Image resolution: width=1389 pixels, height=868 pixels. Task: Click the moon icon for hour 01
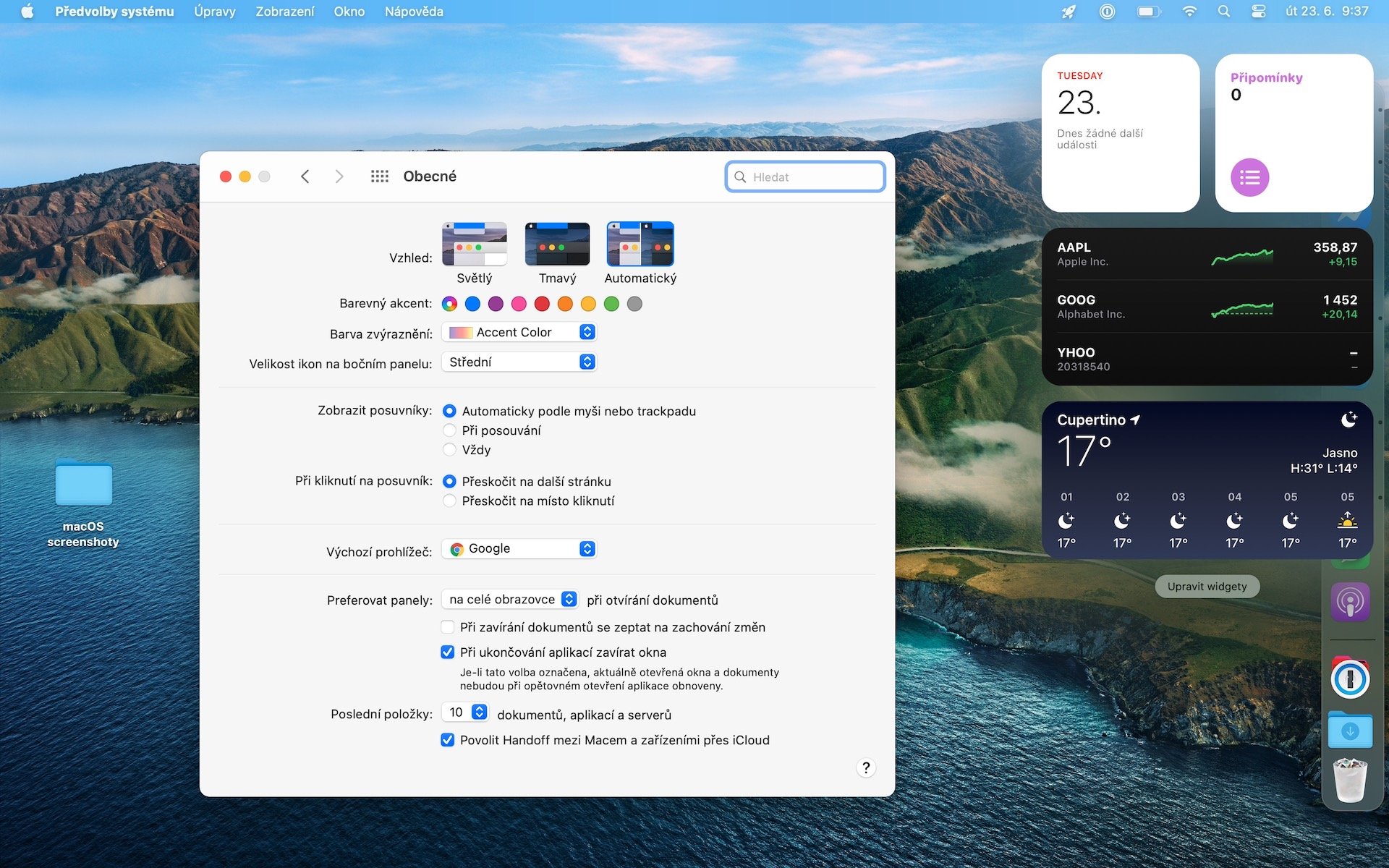[x=1066, y=520]
